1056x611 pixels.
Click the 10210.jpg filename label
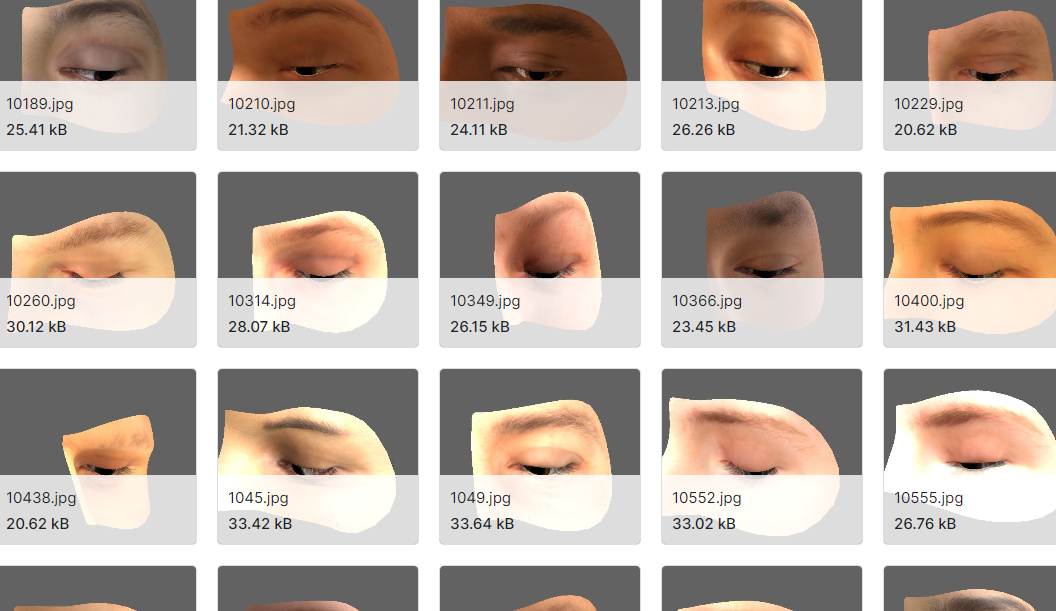coord(261,104)
